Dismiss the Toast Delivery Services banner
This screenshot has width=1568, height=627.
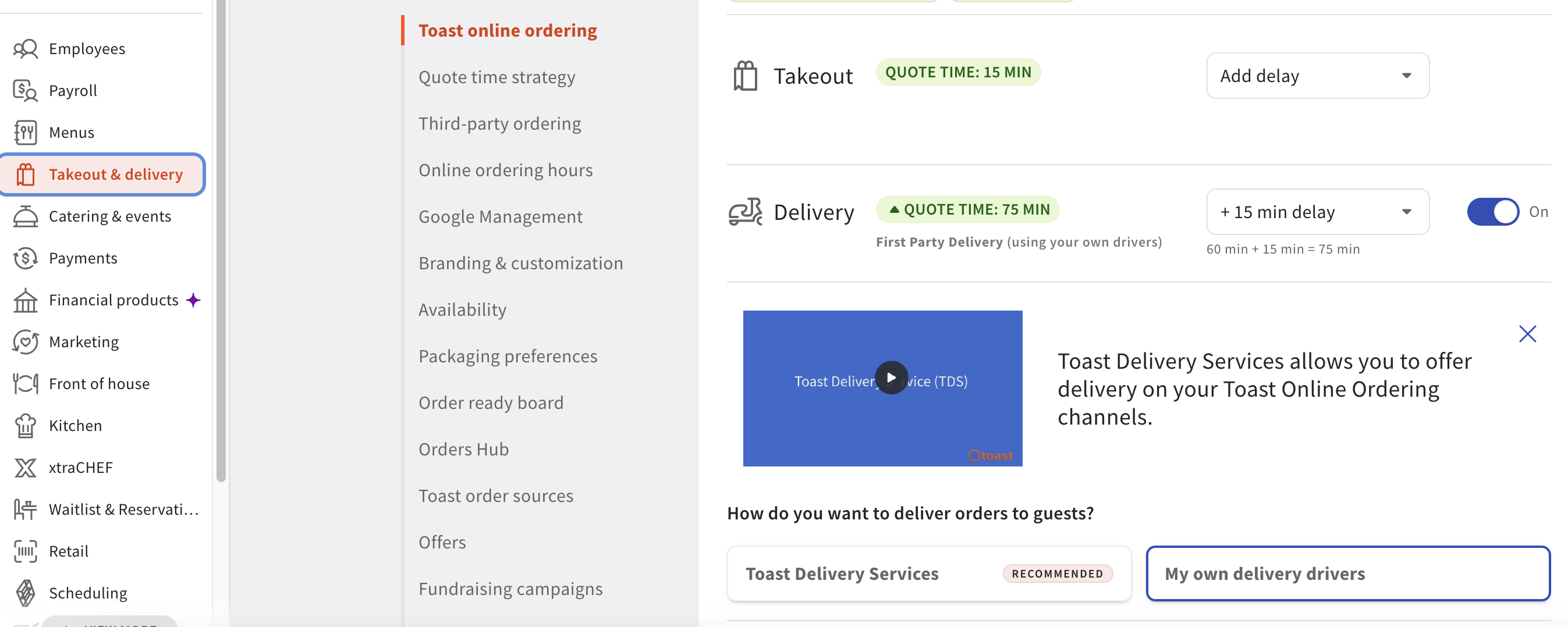(1527, 334)
